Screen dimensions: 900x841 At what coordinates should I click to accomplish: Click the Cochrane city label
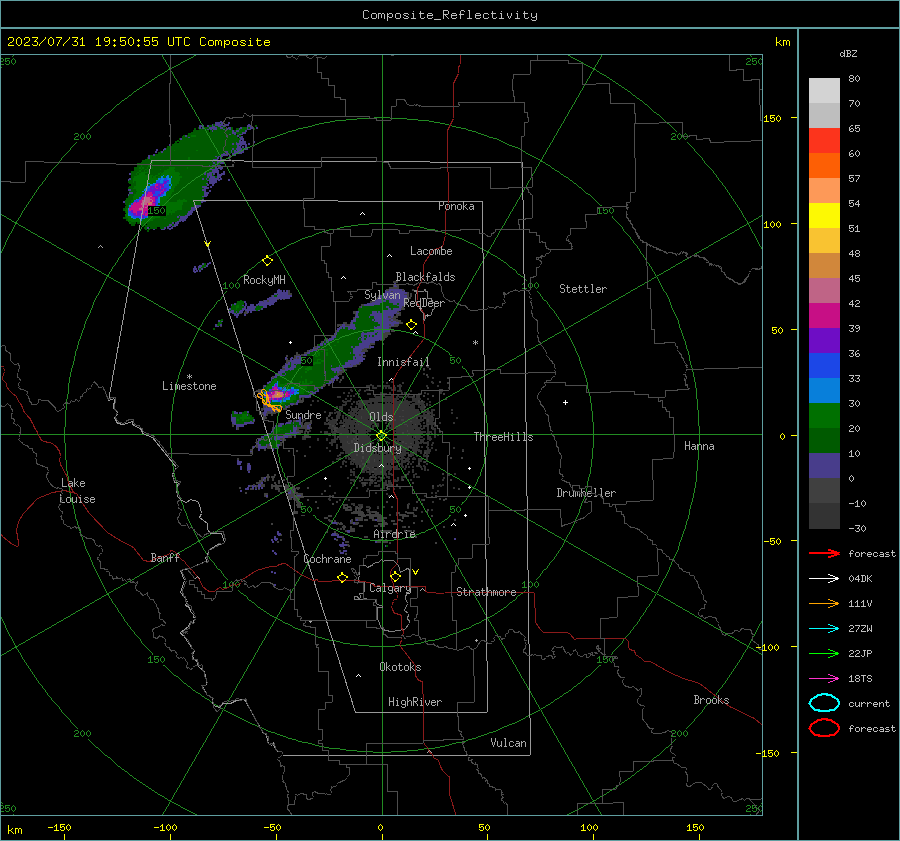327,559
